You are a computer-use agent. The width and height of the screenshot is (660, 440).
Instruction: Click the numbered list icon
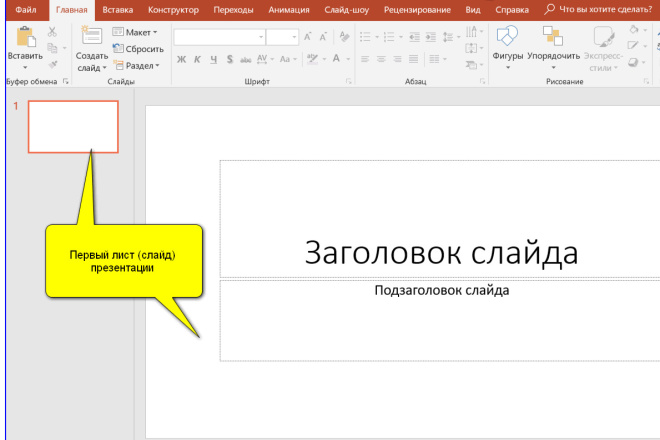coord(389,37)
